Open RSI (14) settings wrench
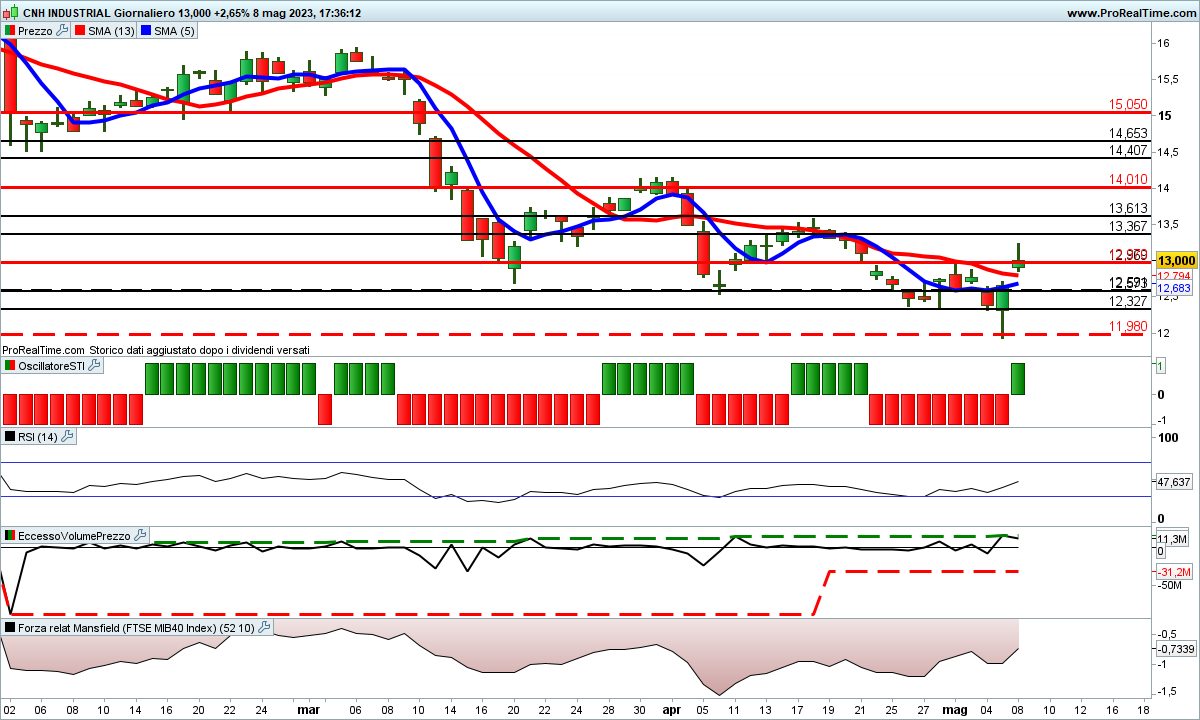The image size is (1200, 720). pyautogui.click(x=68, y=437)
